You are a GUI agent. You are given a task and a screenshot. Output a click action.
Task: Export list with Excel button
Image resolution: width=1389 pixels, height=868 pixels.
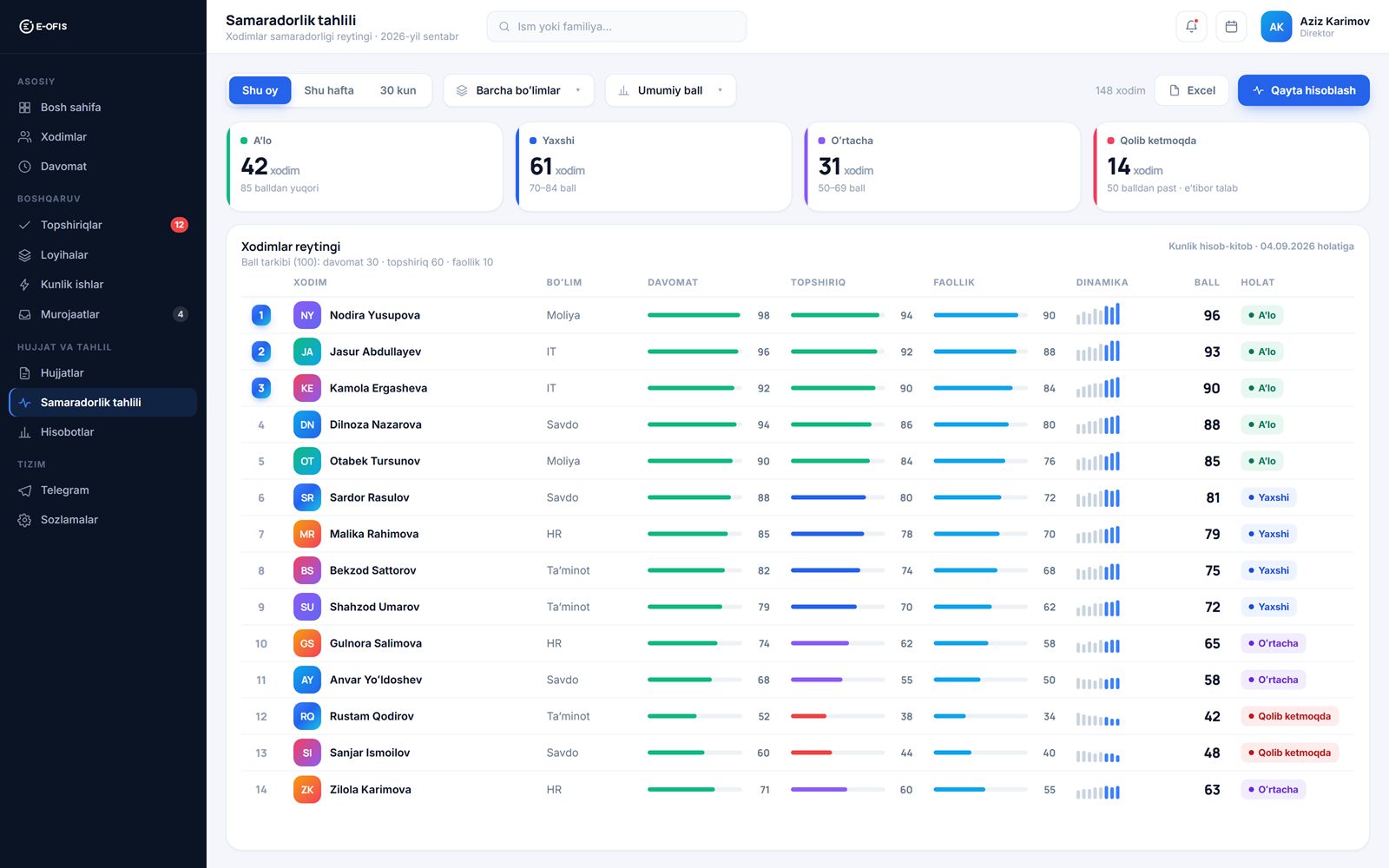[x=1192, y=90]
